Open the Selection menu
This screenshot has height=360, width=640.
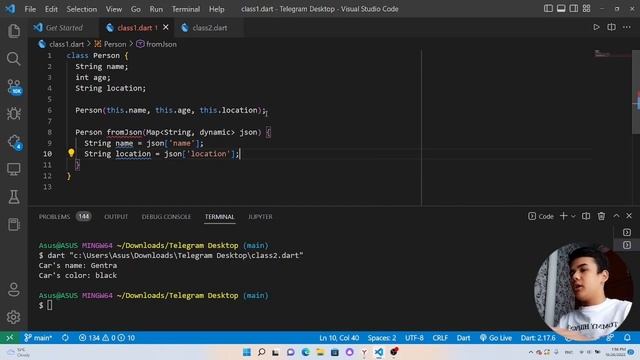[82, 9]
